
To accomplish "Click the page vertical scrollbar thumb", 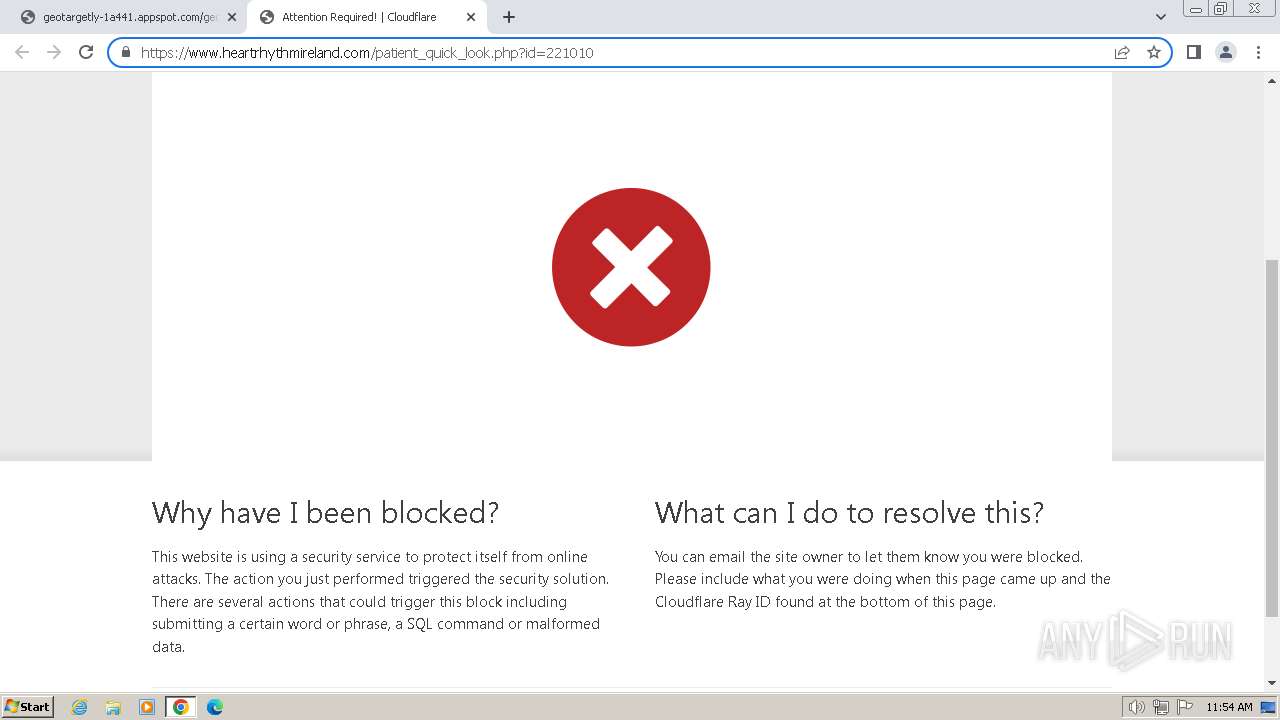I will coord(1272,437).
